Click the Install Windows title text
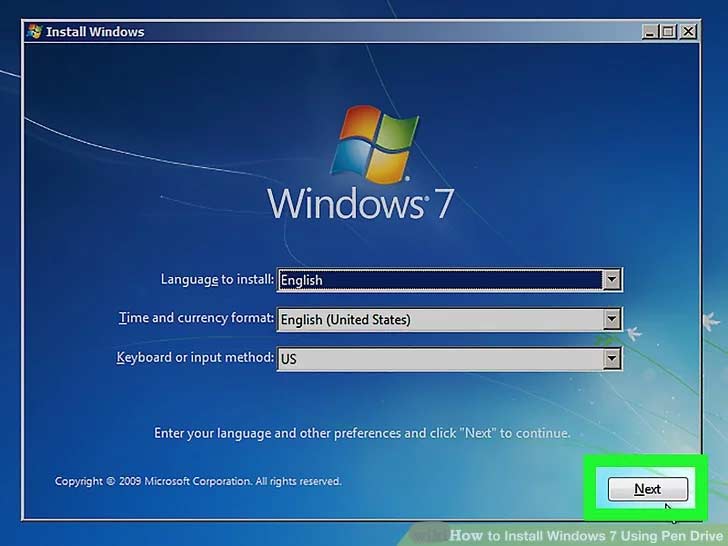Viewport: 728px width, 546px height. point(95,32)
